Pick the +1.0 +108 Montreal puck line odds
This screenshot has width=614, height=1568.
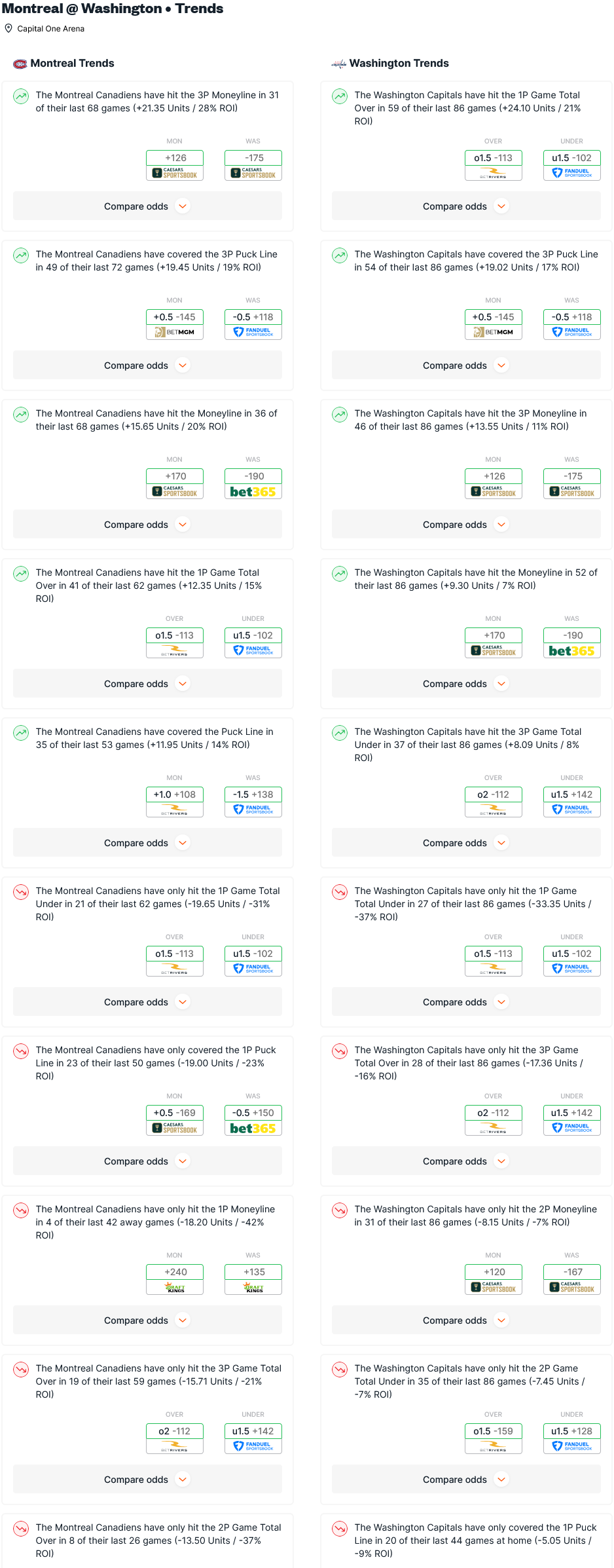[x=175, y=794]
